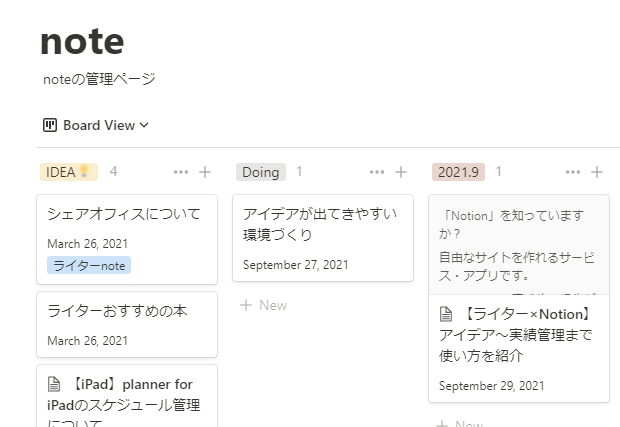Open the アイデアが出てきやすい環境づくり card

pyautogui.click(x=323, y=238)
